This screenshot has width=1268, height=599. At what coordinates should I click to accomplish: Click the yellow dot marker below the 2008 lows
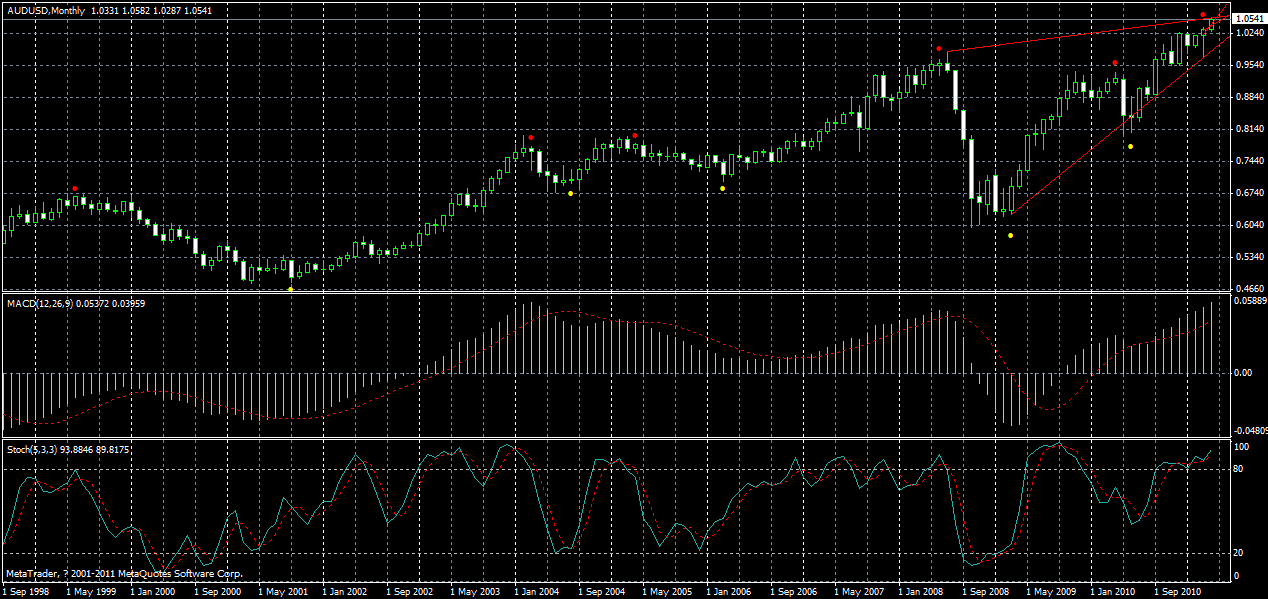(1009, 235)
